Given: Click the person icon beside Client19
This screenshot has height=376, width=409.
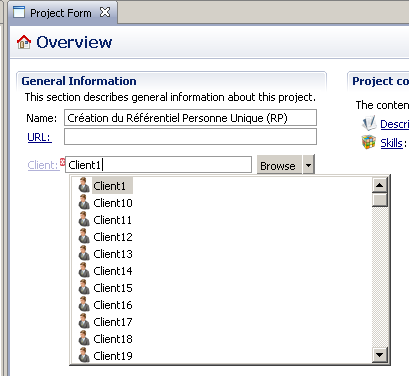Looking at the screenshot, I should (x=84, y=355).
